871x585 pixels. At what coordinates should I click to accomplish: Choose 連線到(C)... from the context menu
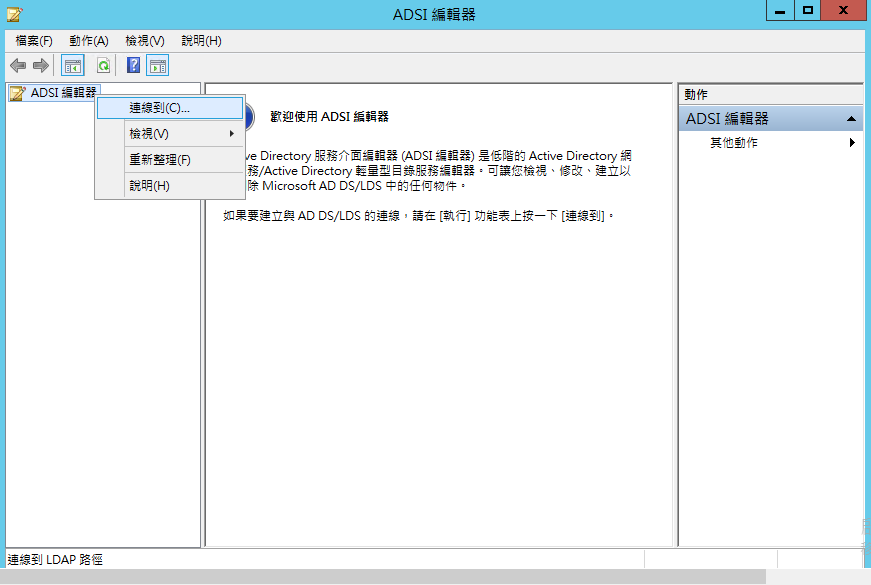[x=170, y=108]
